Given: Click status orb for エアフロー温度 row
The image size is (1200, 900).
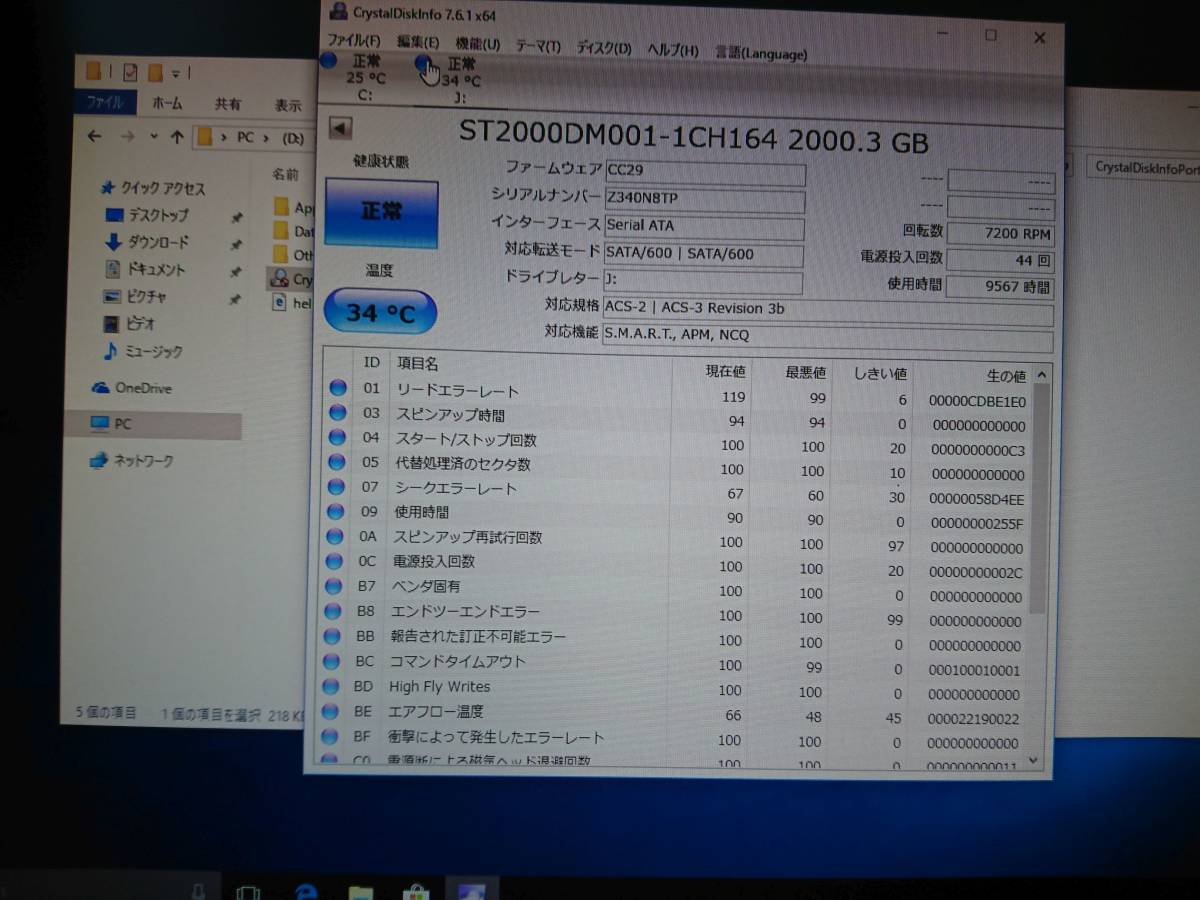Looking at the screenshot, I should pyautogui.click(x=331, y=711).
